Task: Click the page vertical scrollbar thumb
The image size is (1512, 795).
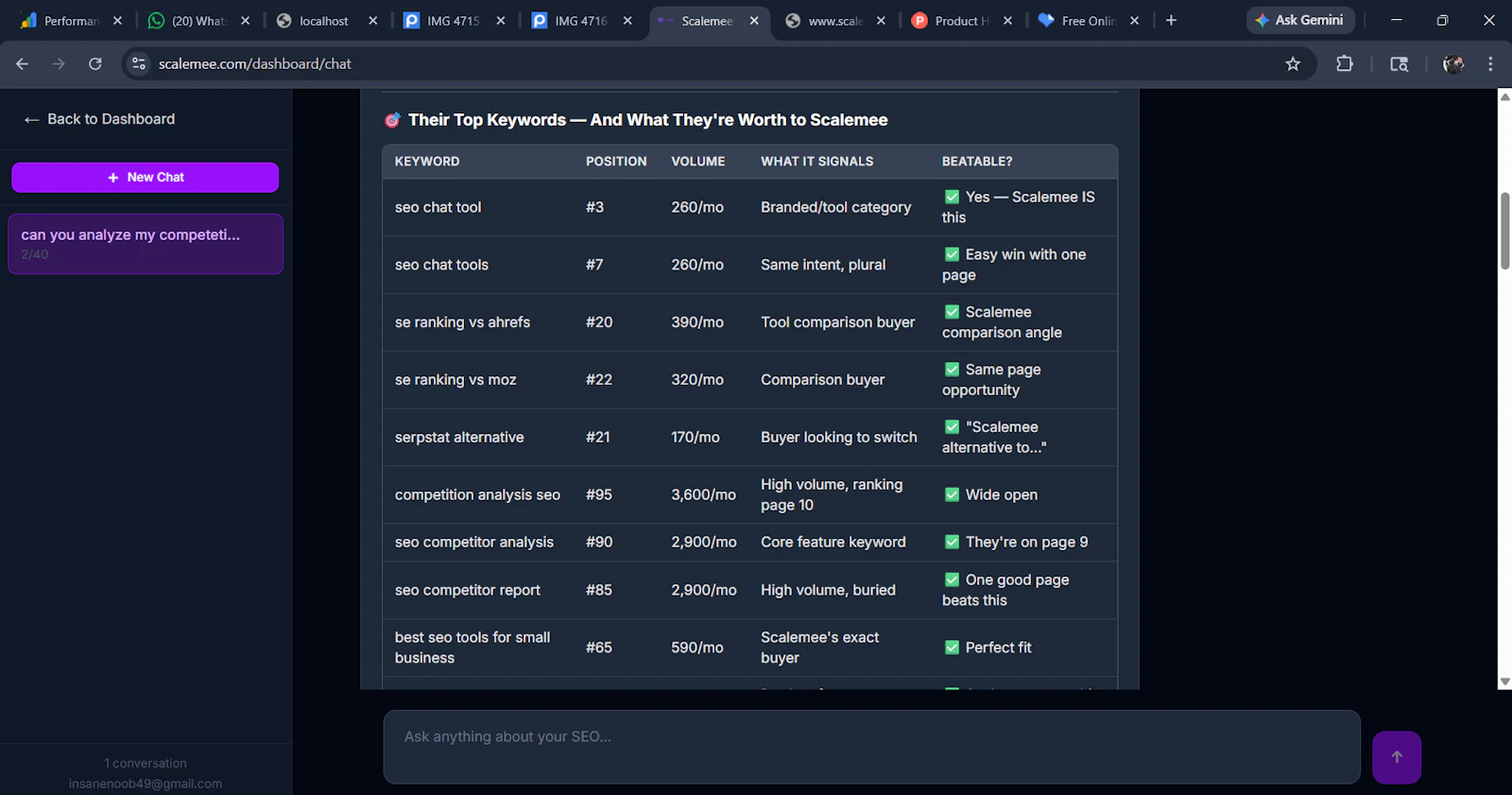Action: [1504, 231]
